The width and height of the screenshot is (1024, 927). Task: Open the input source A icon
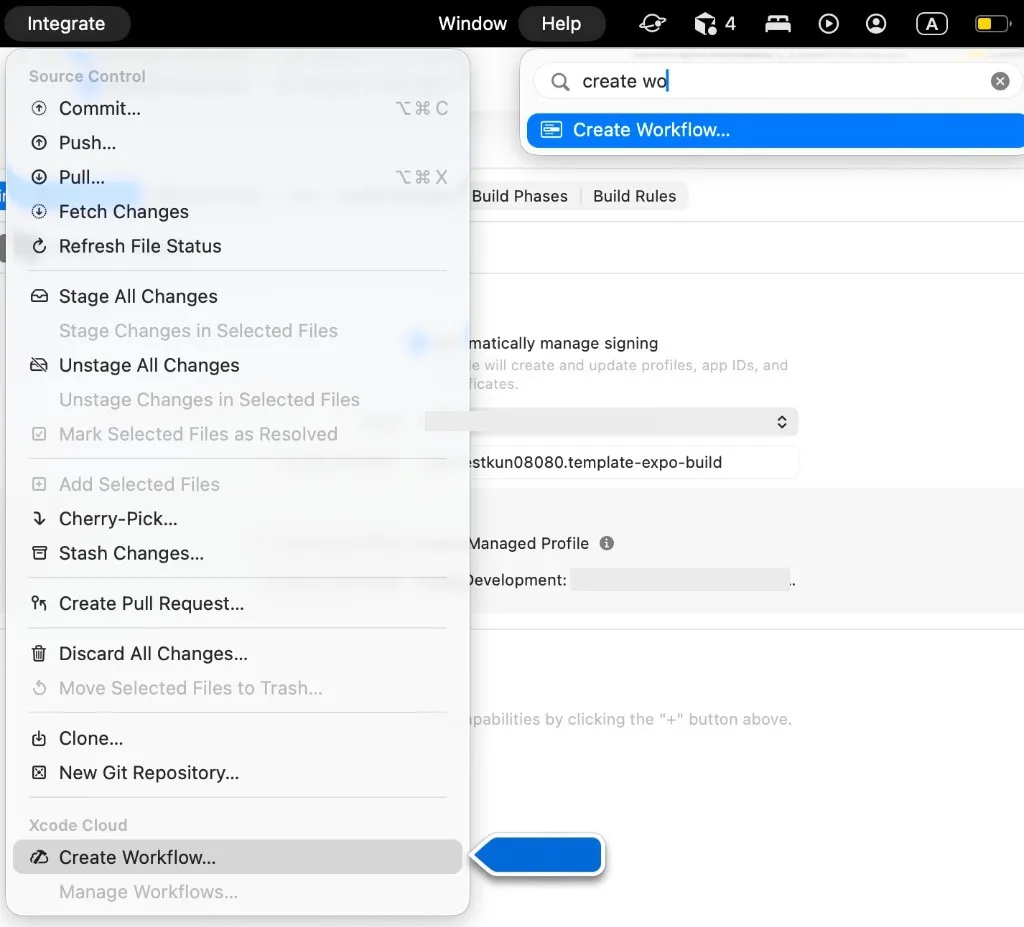(932, 24)
